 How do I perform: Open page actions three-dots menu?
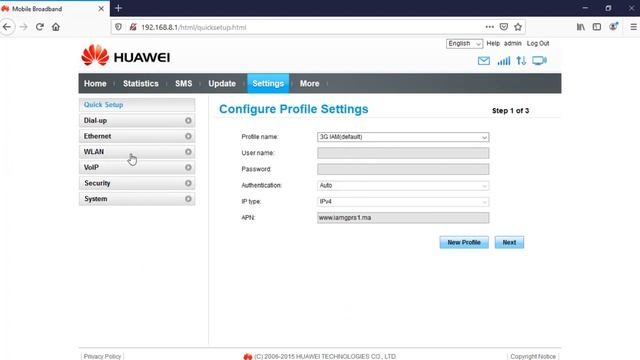489,27
